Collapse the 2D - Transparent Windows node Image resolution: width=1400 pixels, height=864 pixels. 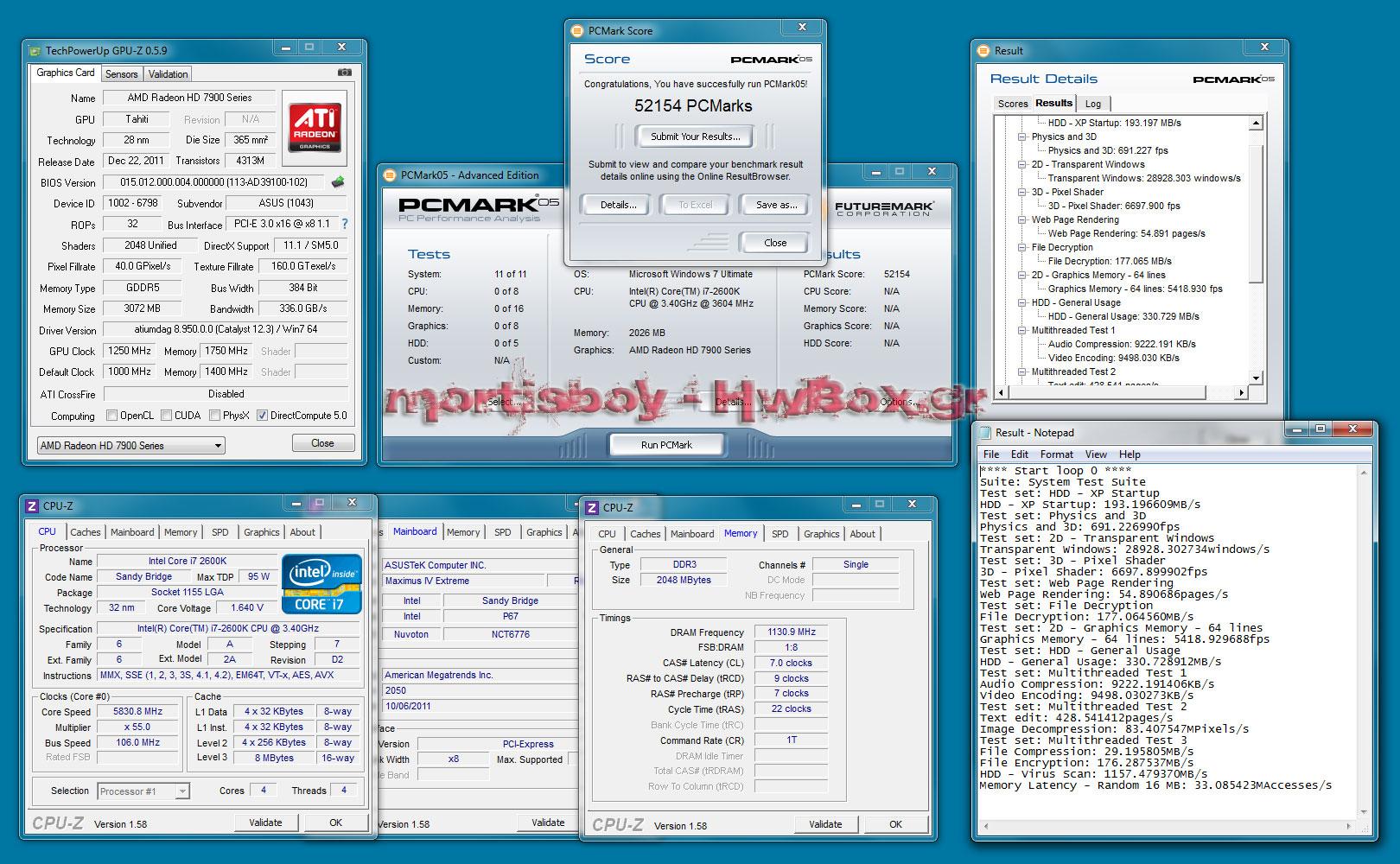tap(1022, 164)
